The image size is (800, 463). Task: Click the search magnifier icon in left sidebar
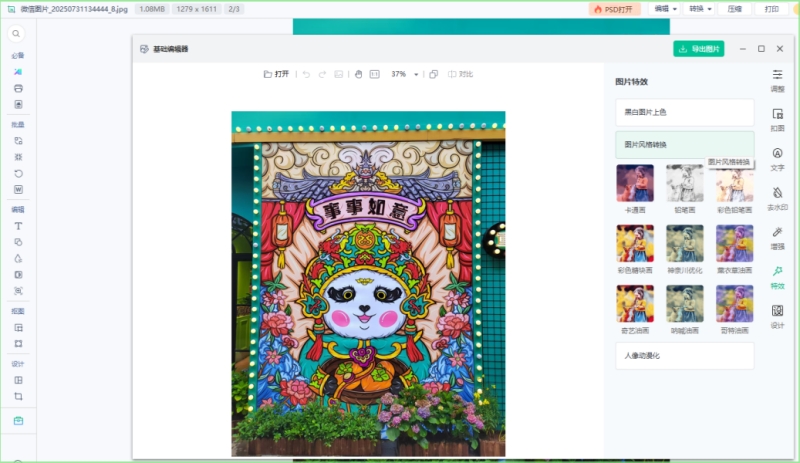click(16, 34)
